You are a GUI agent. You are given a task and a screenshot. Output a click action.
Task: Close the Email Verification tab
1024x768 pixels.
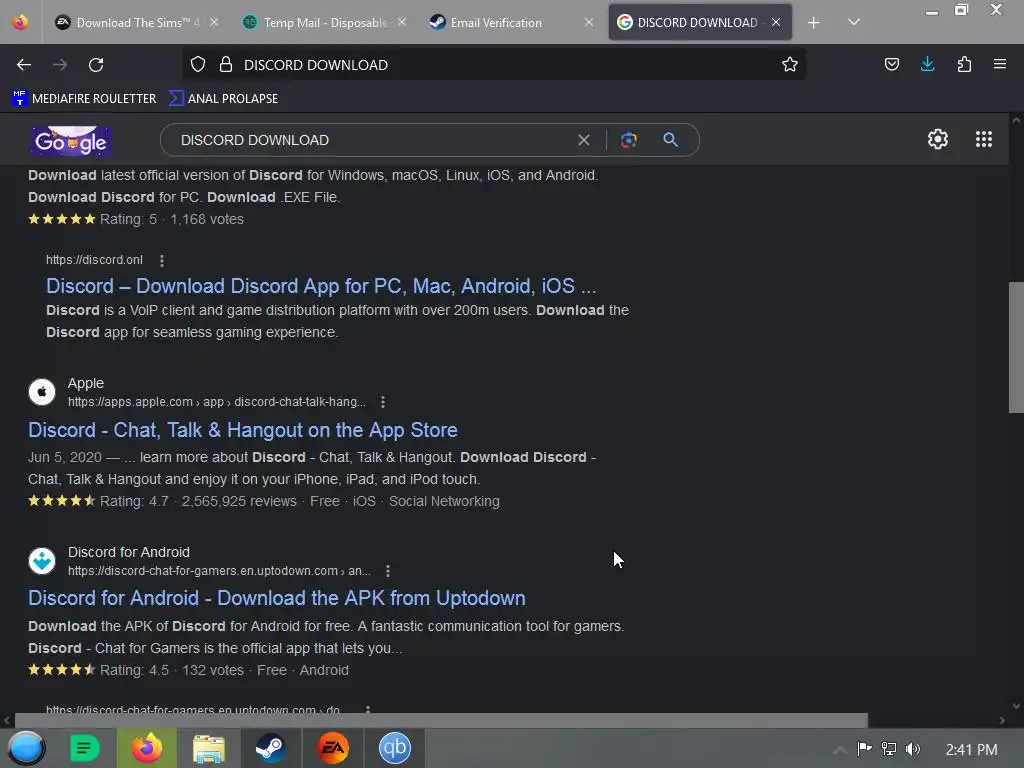pyautogui.click(x=588, y=22)
